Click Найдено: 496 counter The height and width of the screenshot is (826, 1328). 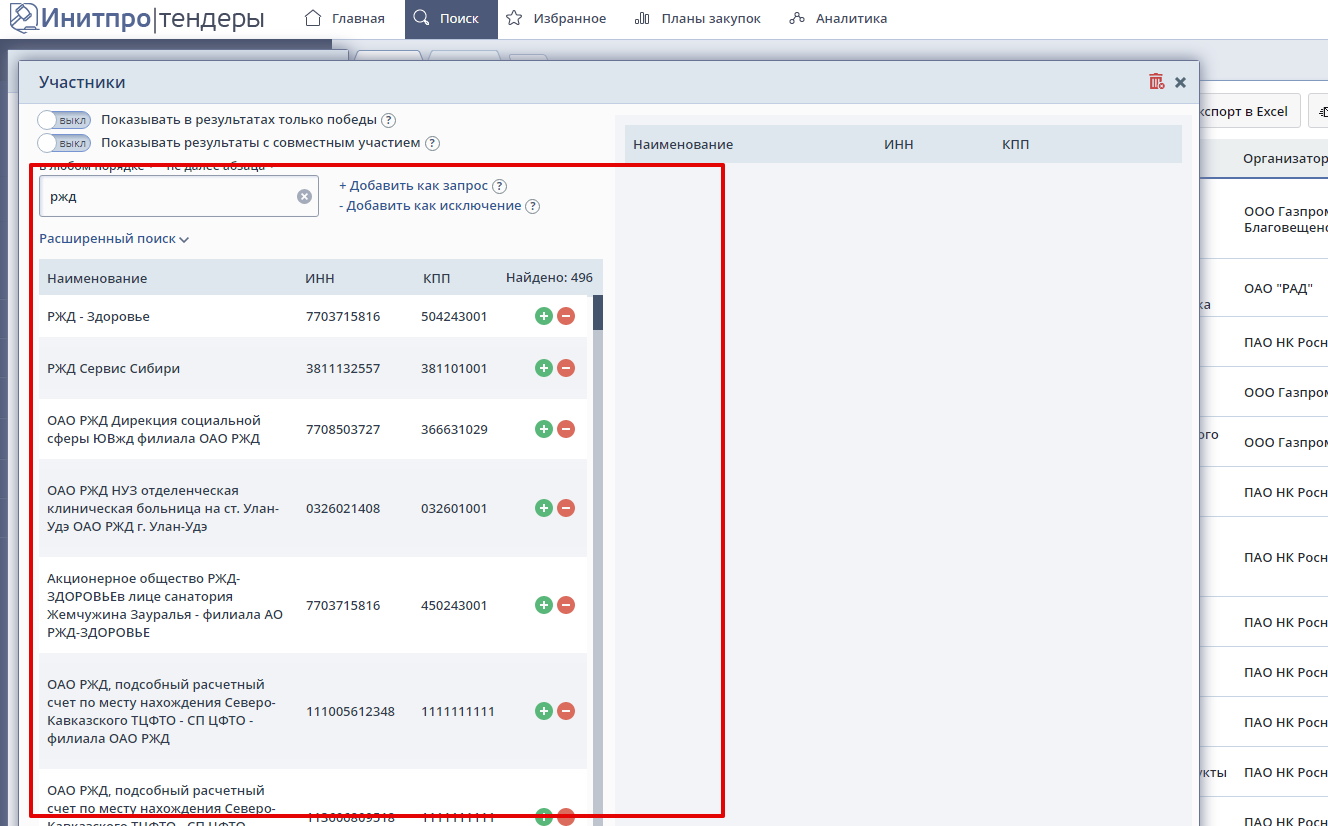coord(549,278)
